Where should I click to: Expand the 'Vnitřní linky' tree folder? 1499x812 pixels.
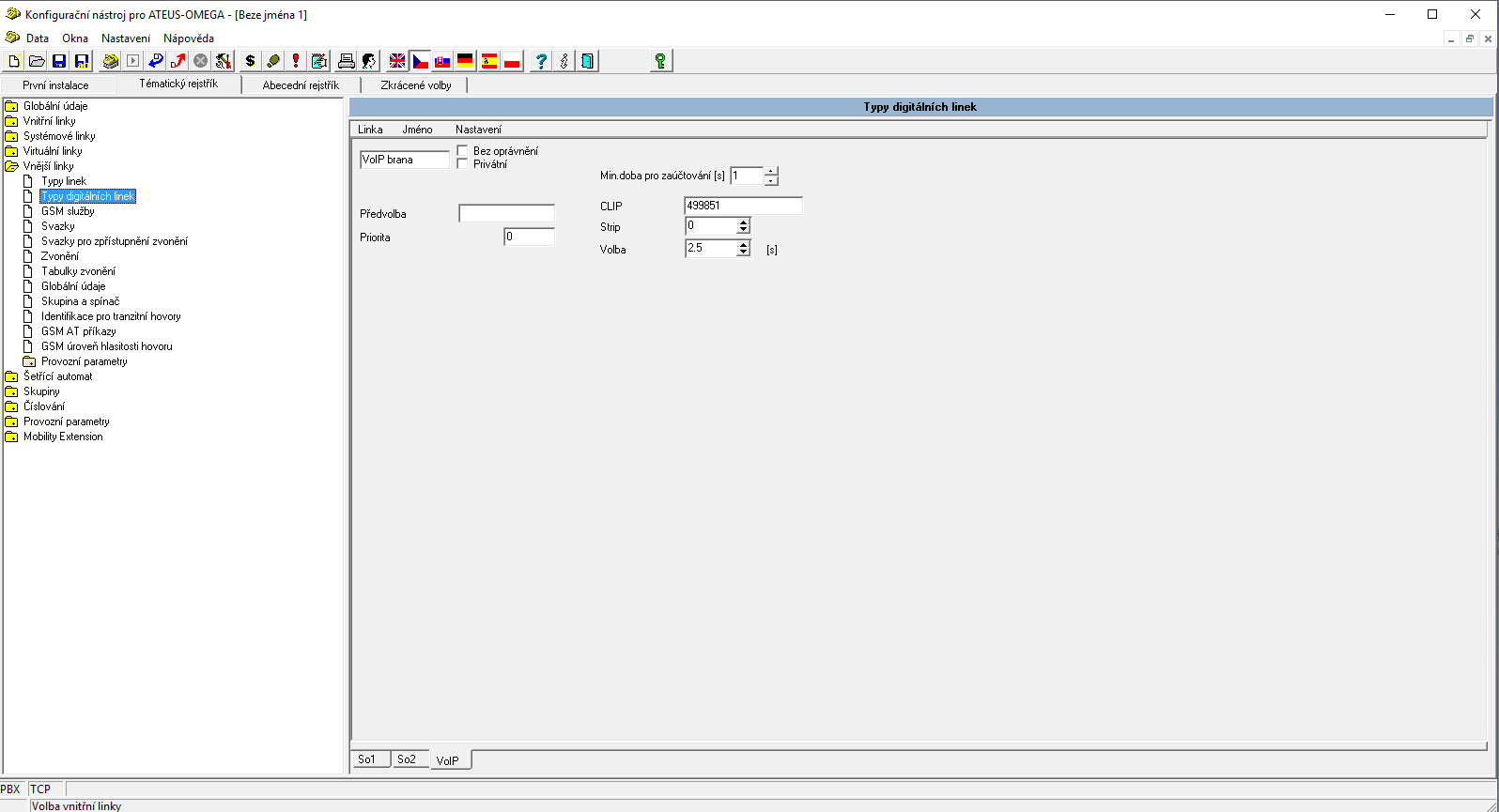[x=11, y=121]
